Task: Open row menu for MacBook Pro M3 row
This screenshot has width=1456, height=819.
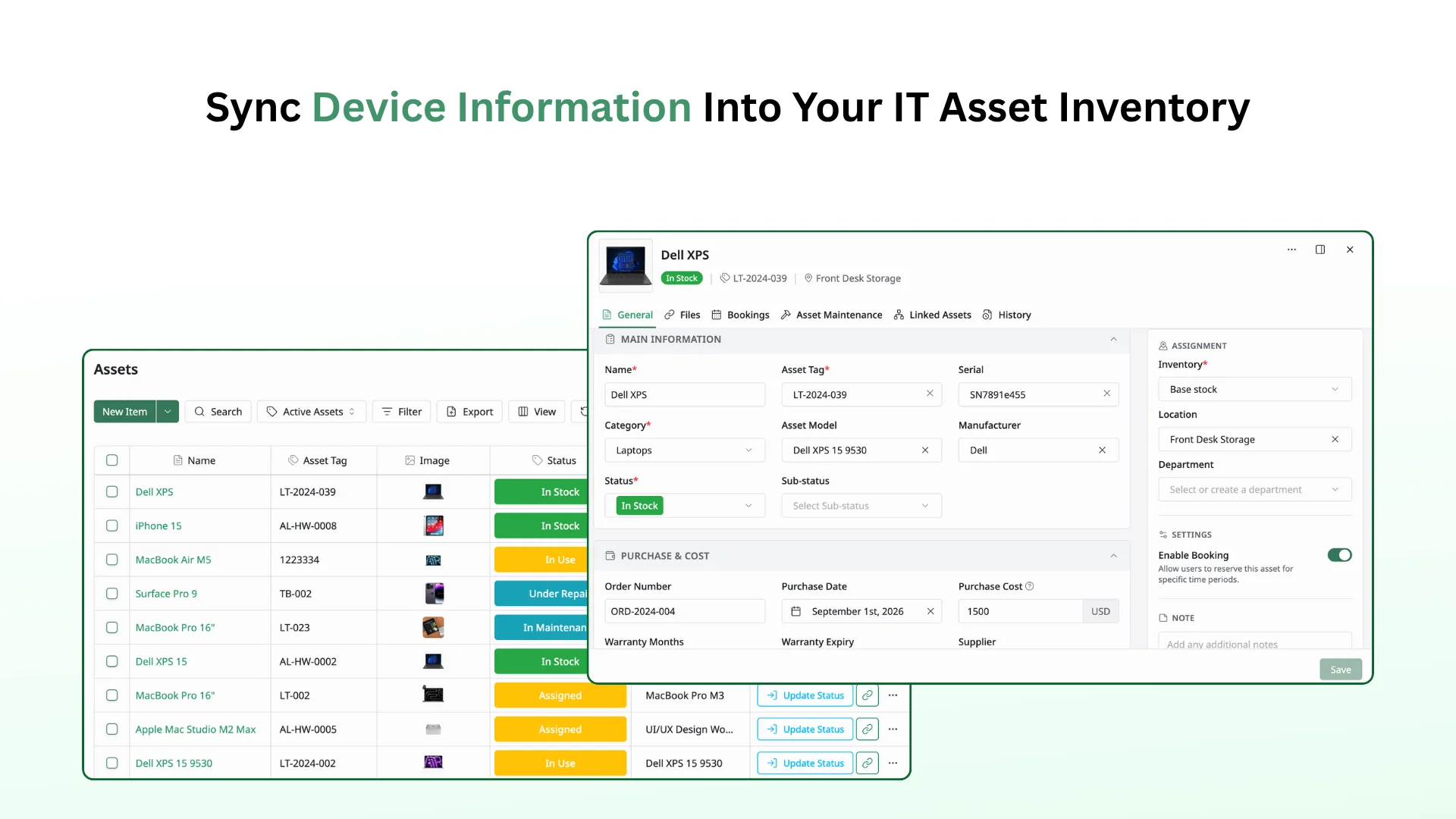Action: (893, 695)
